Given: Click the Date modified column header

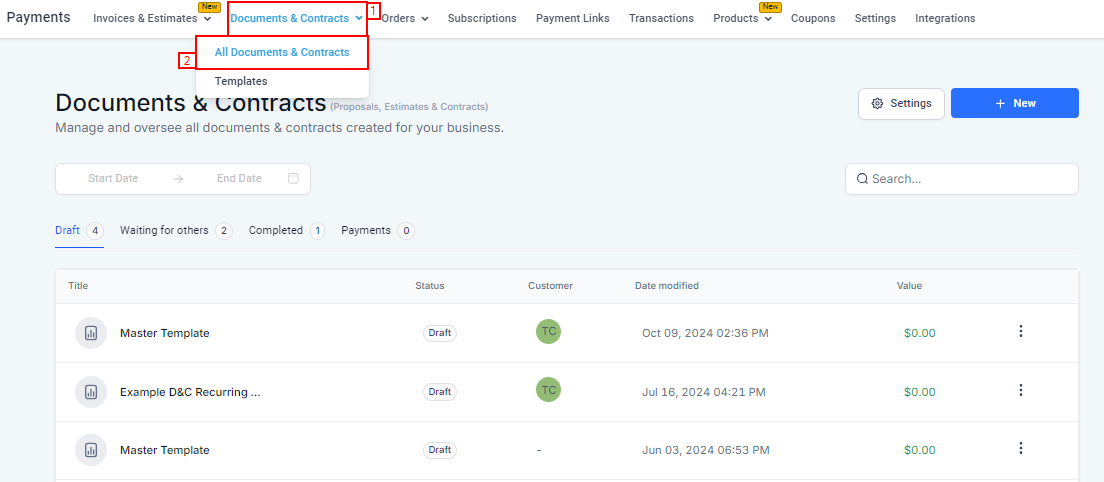Looking at the screenshot, I should click(x=667, y=286).
